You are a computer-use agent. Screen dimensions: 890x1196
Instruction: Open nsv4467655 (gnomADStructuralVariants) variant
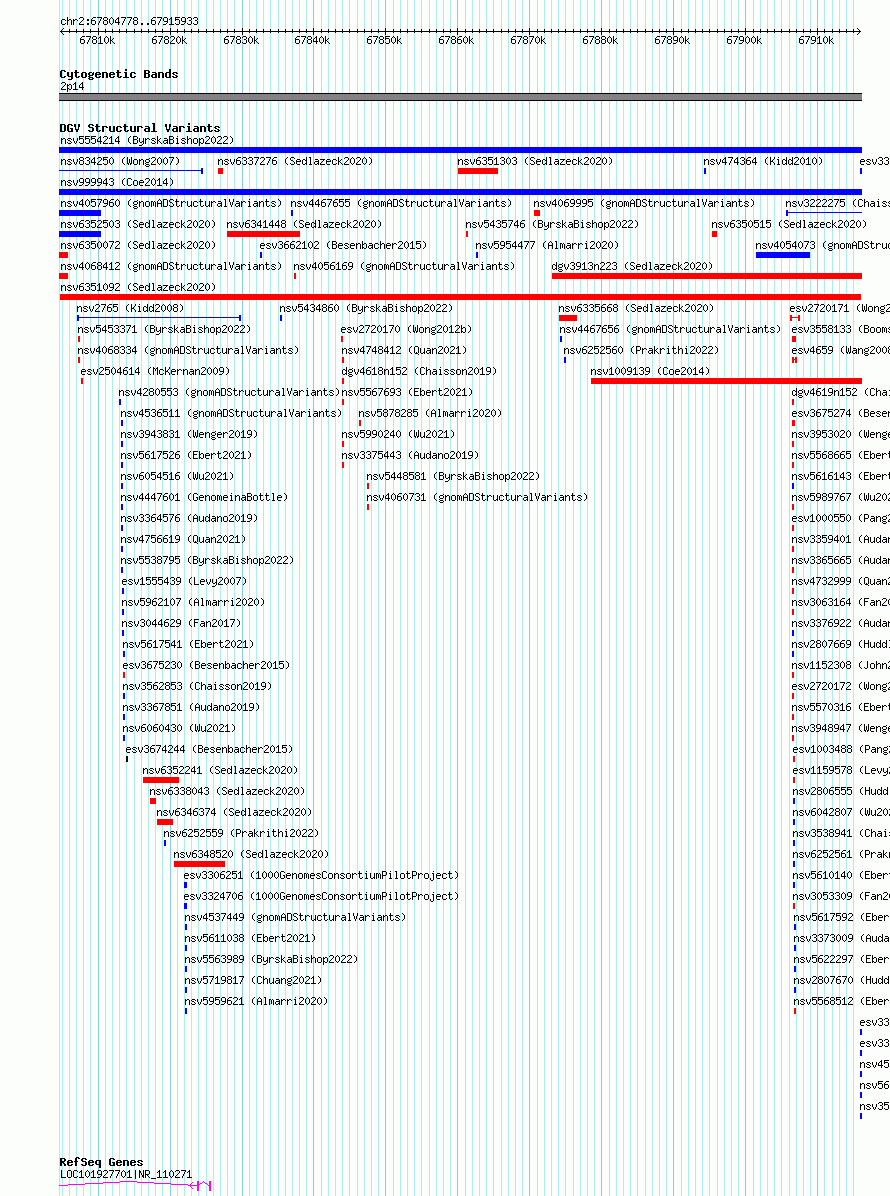401,203
